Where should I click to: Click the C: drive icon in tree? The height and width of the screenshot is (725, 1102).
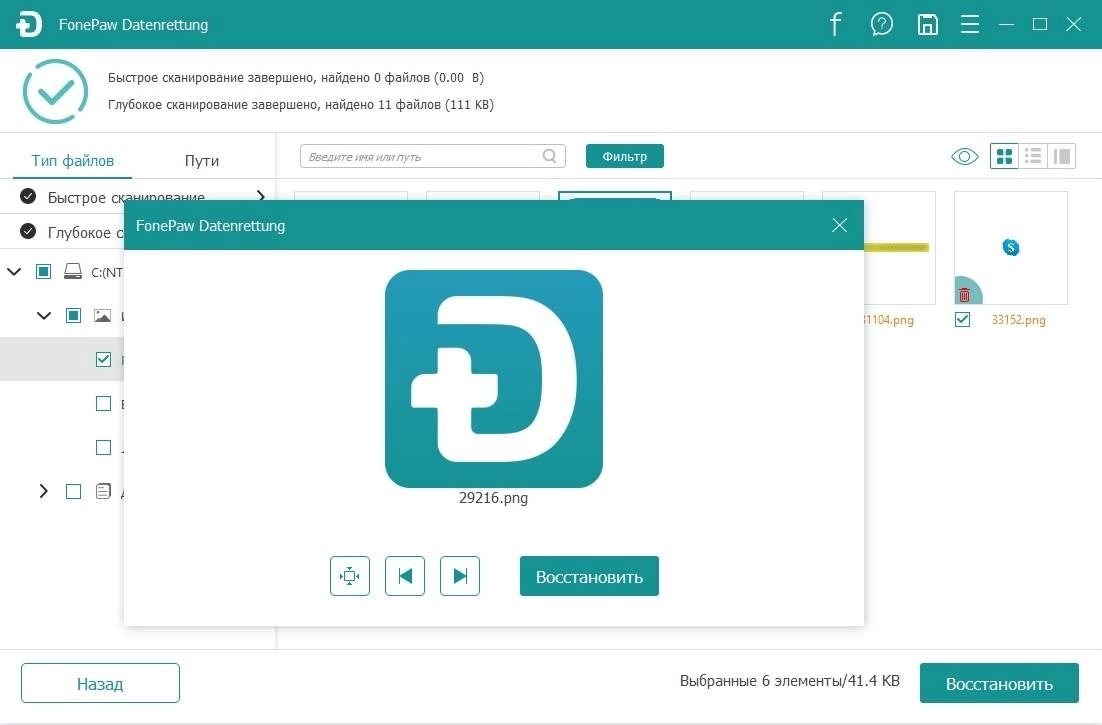pyautogui.click(x=73, y=272)
